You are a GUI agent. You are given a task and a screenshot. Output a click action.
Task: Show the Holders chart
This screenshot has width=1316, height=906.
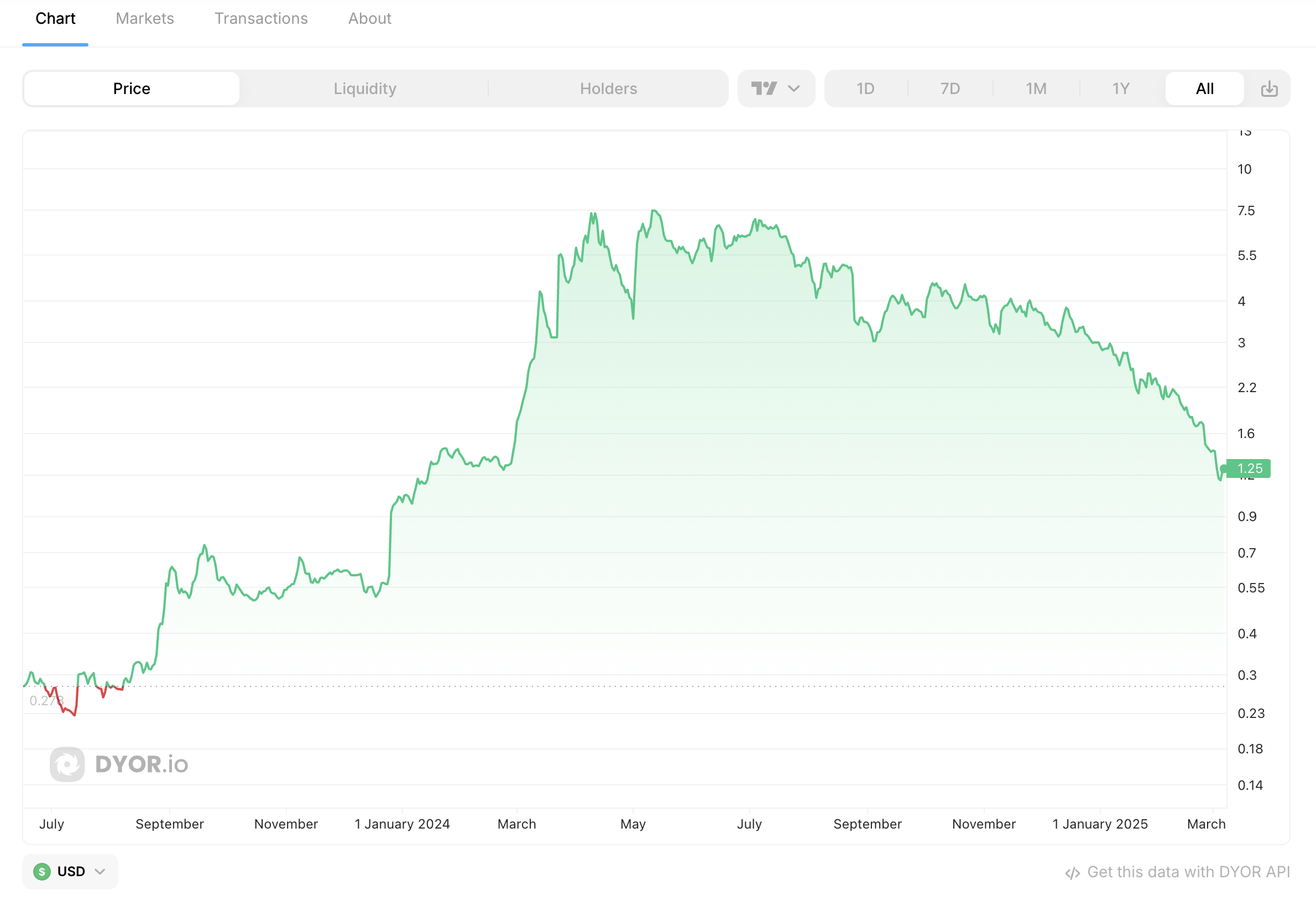pyautogui.click(x=608, y=88)
